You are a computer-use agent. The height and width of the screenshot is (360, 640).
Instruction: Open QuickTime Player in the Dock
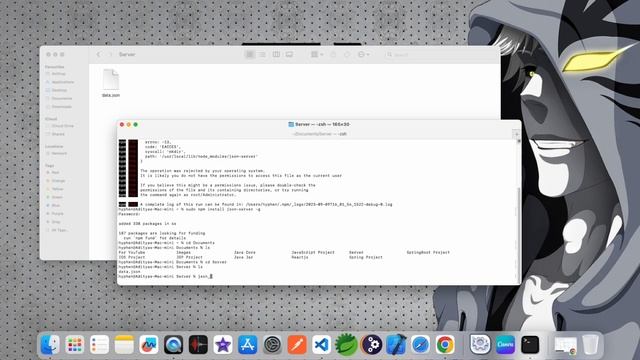(x=173, y=345)
